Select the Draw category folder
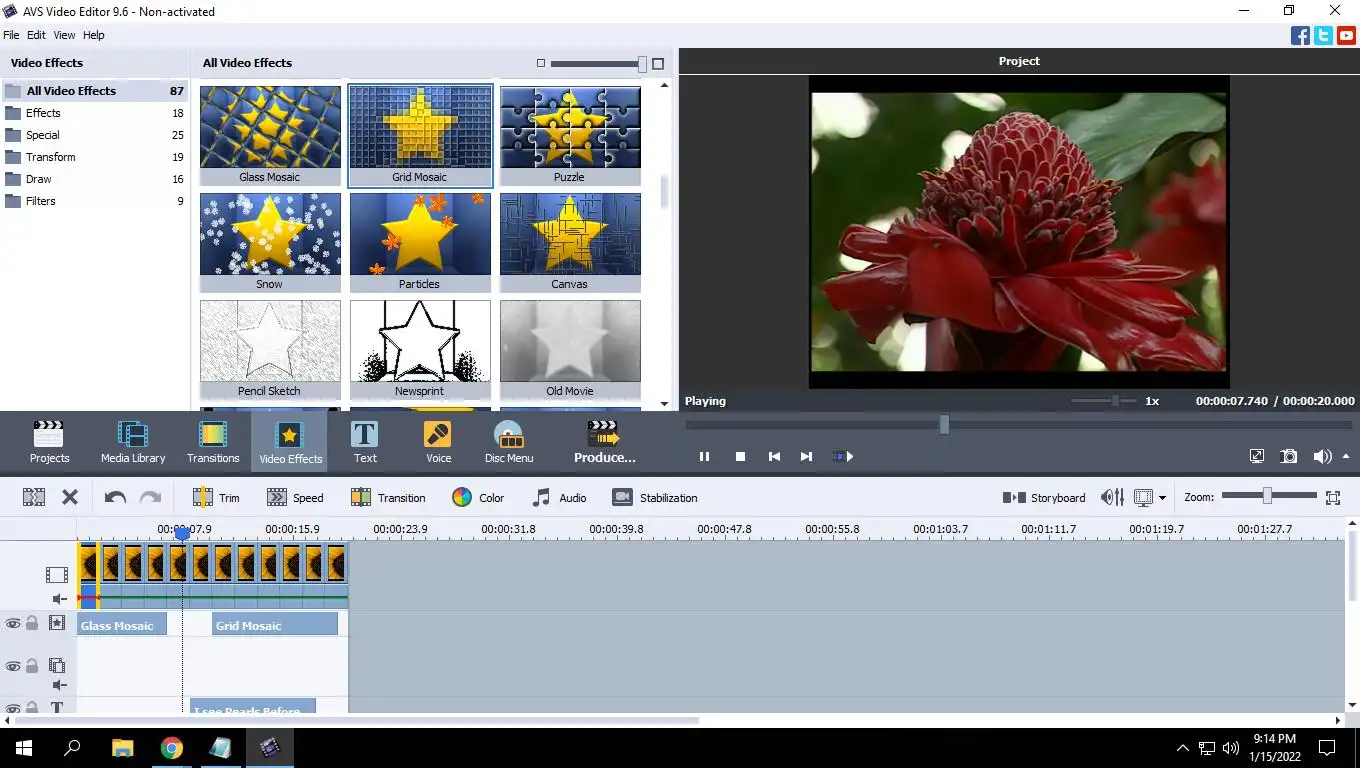The width and height of the screenshot is (1360, 768). click(x=95, y=179)
